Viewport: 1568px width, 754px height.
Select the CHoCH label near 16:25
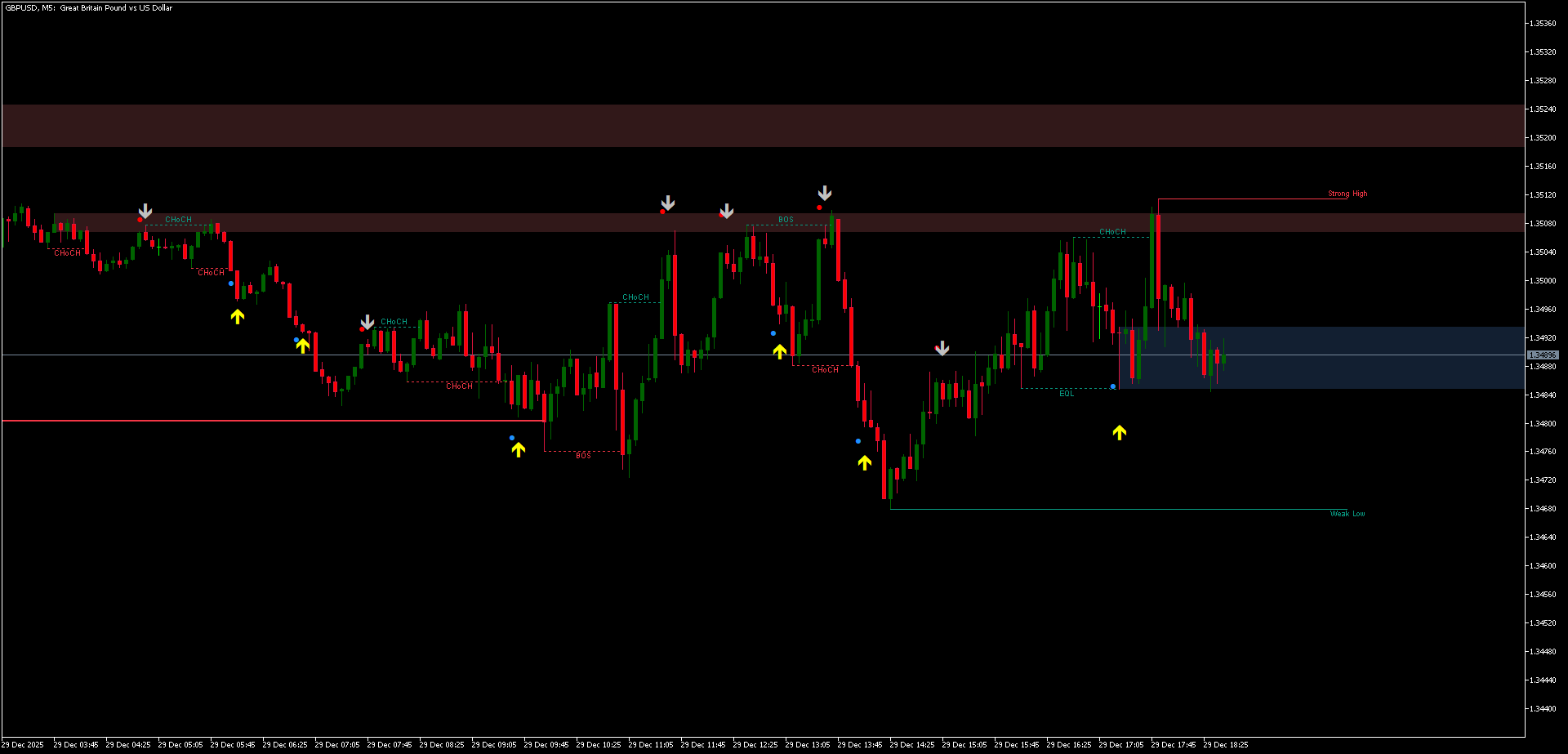point(1112,231)
